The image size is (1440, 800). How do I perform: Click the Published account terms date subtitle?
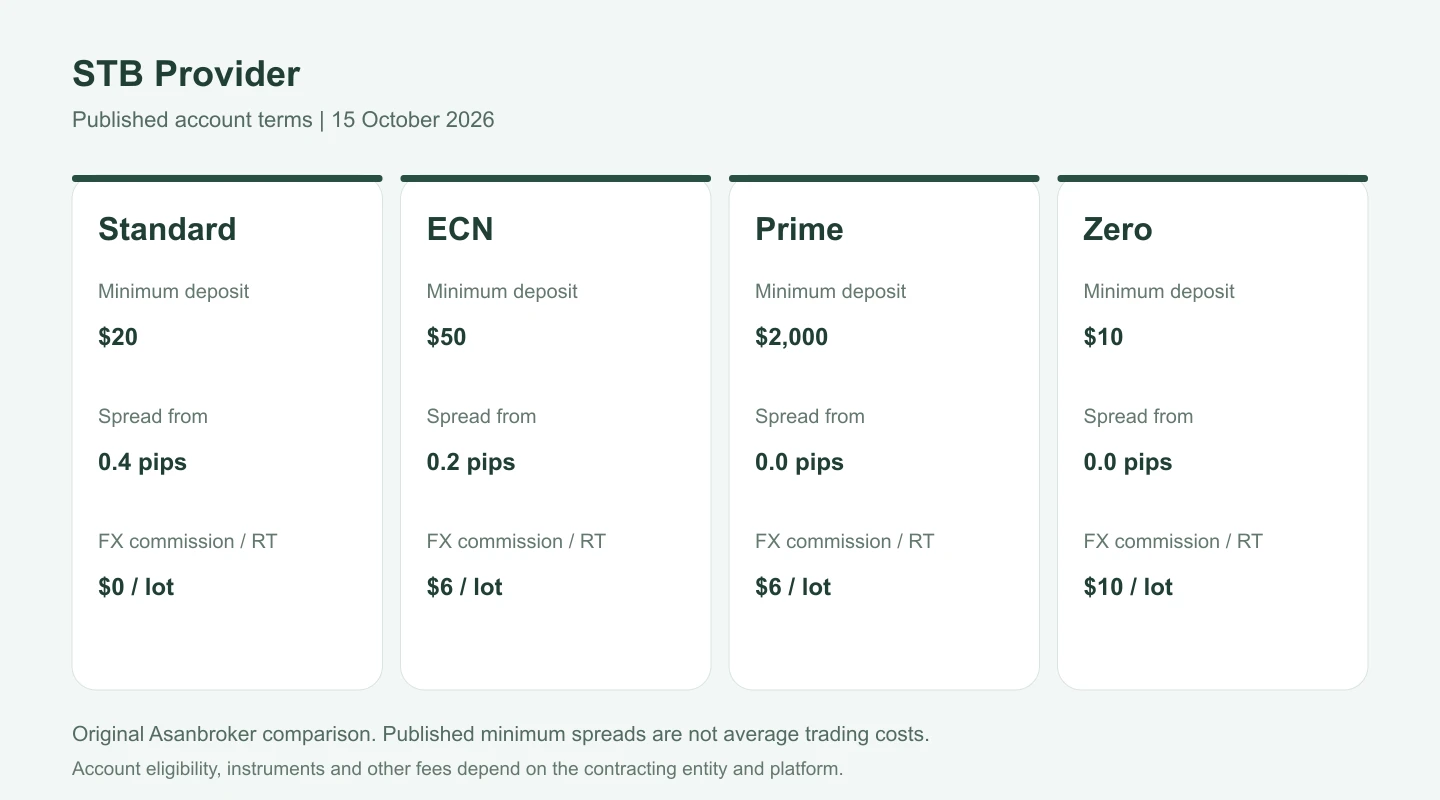[x=283, y=120]
